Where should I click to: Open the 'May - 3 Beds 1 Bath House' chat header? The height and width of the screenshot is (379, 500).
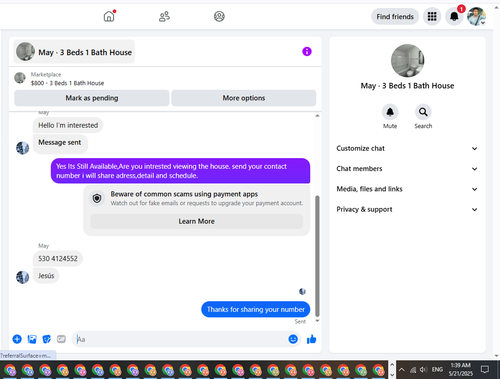pyautogui.click(x=74, y=52)
